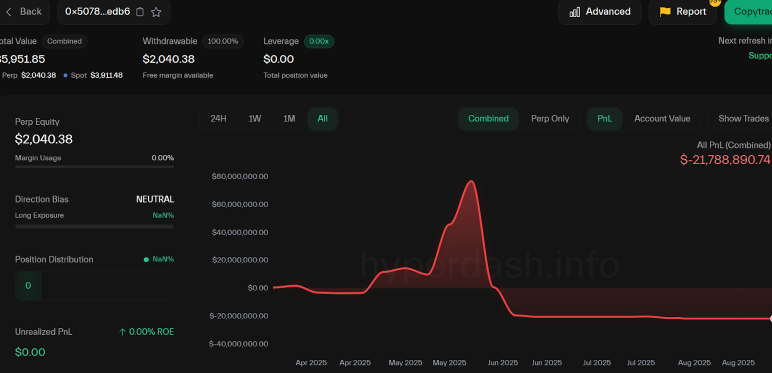
Task: Click the Spot value $3,911.48
Action: tap(106, 75)
